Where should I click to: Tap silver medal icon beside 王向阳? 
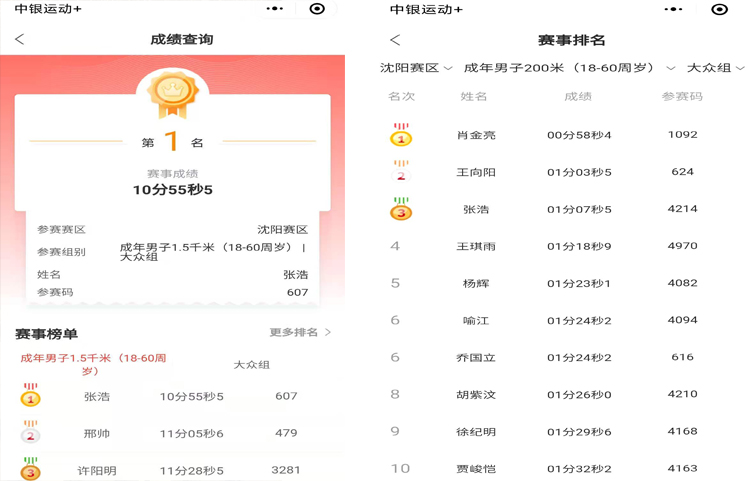[x=401, y=172]
